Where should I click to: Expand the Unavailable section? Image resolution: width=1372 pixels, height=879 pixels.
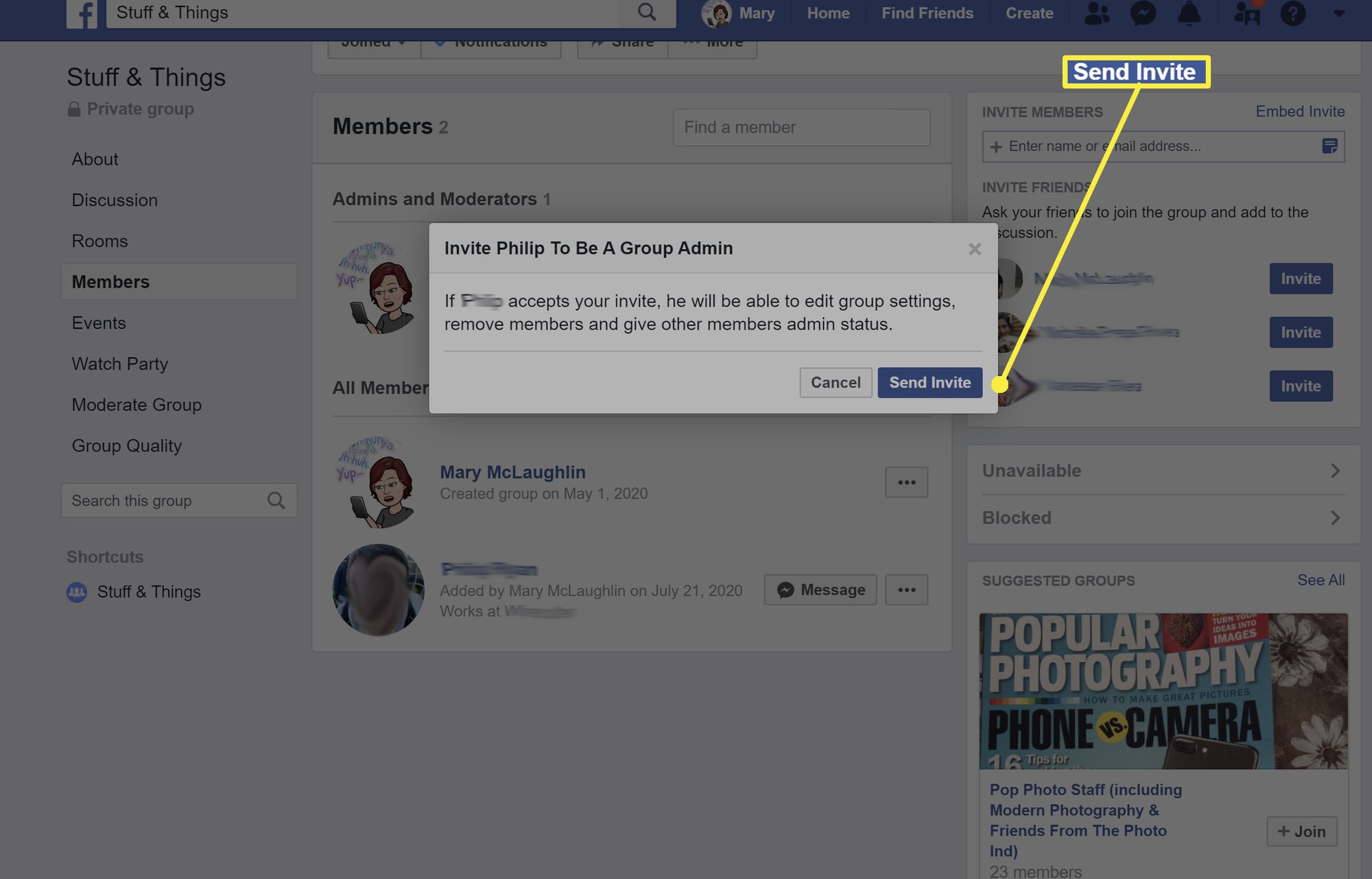(x=1337, y=470)
